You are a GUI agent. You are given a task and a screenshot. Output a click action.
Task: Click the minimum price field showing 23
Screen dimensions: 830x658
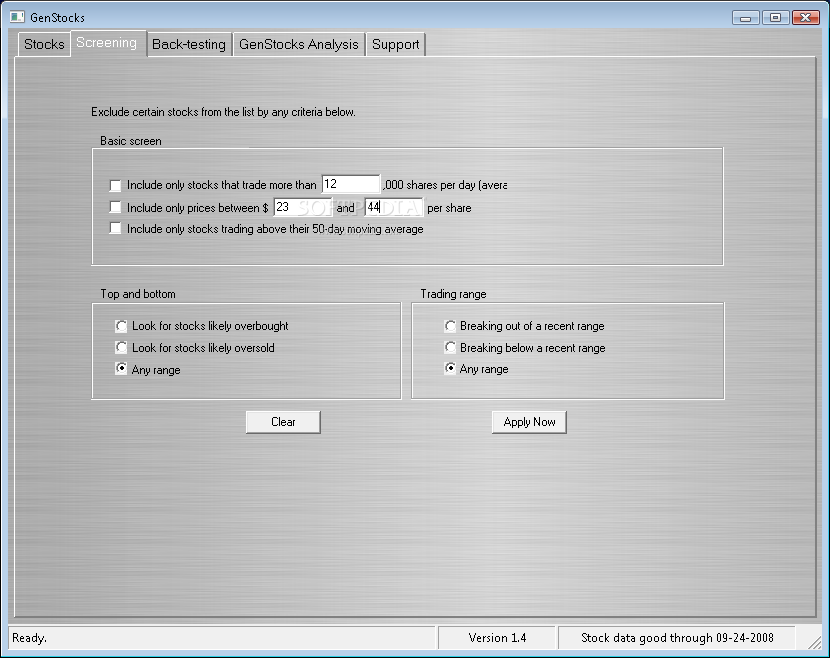point(303,207)
